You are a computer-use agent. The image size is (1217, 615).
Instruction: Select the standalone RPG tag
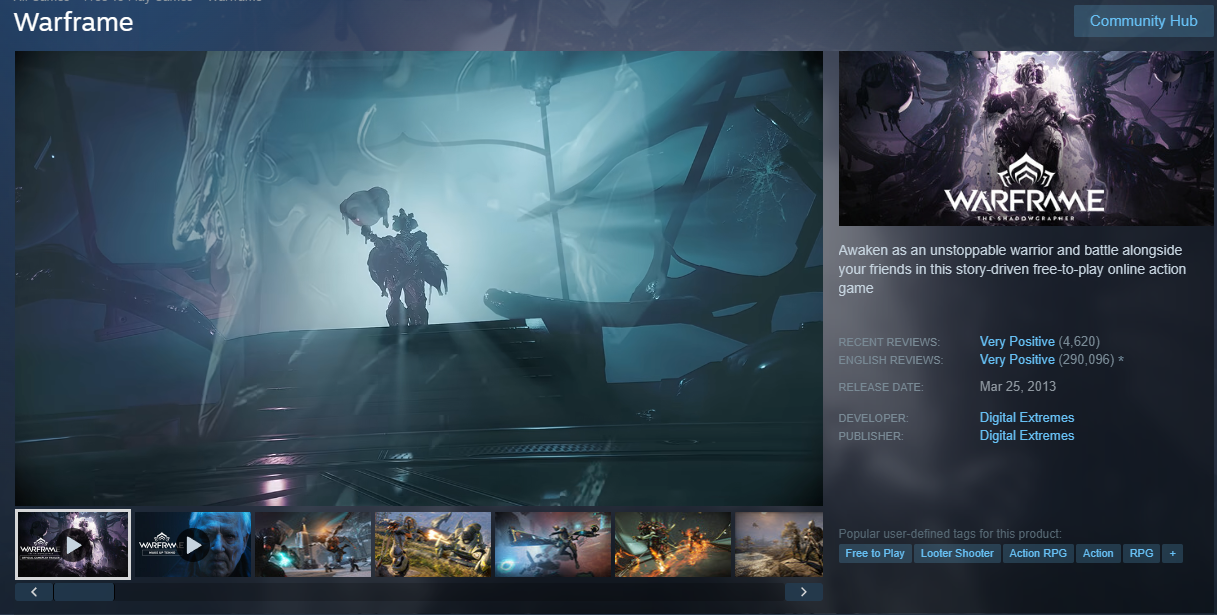pos(1141,553)
